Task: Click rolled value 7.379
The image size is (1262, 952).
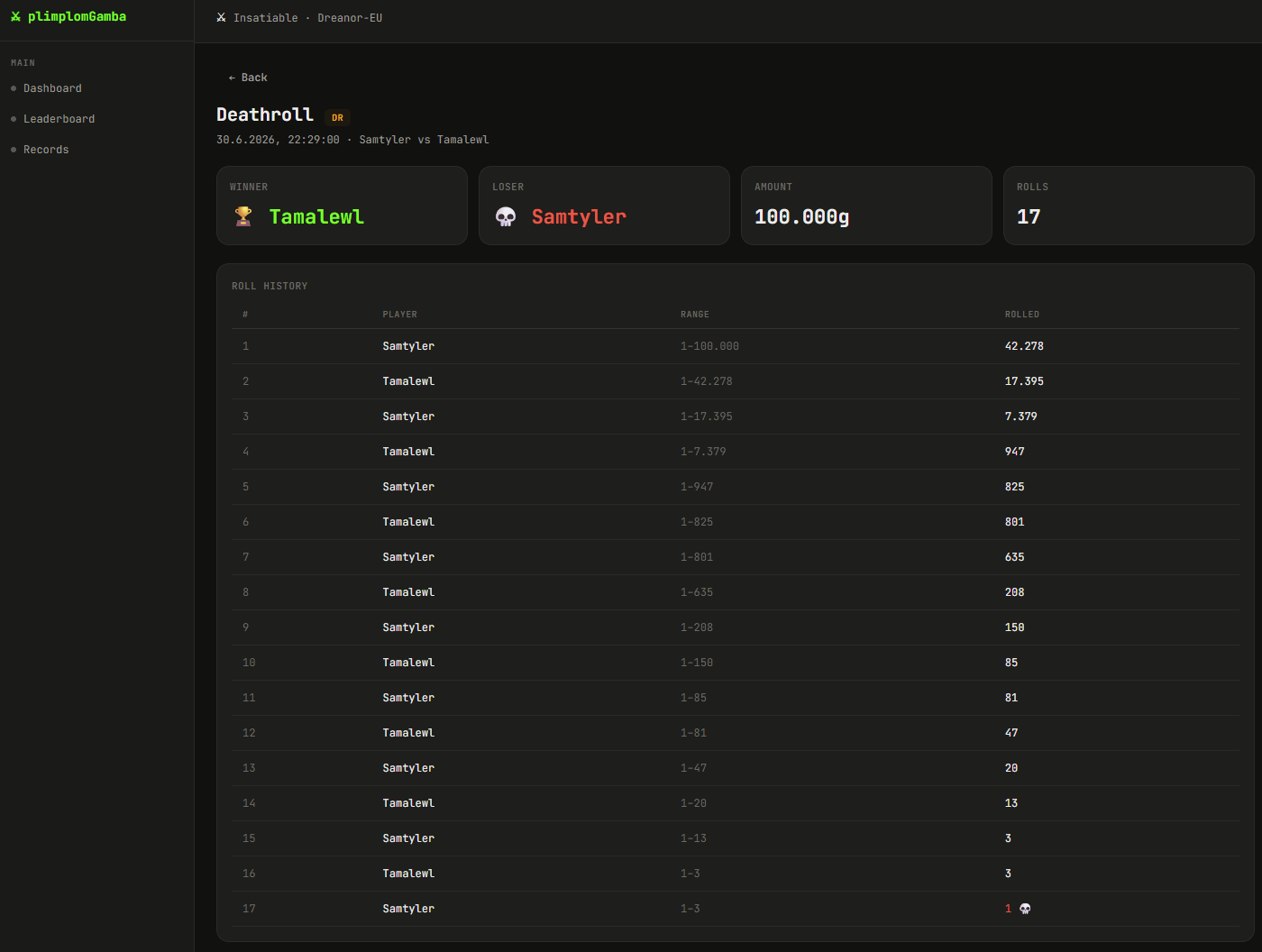Action: coord(1020,416)
